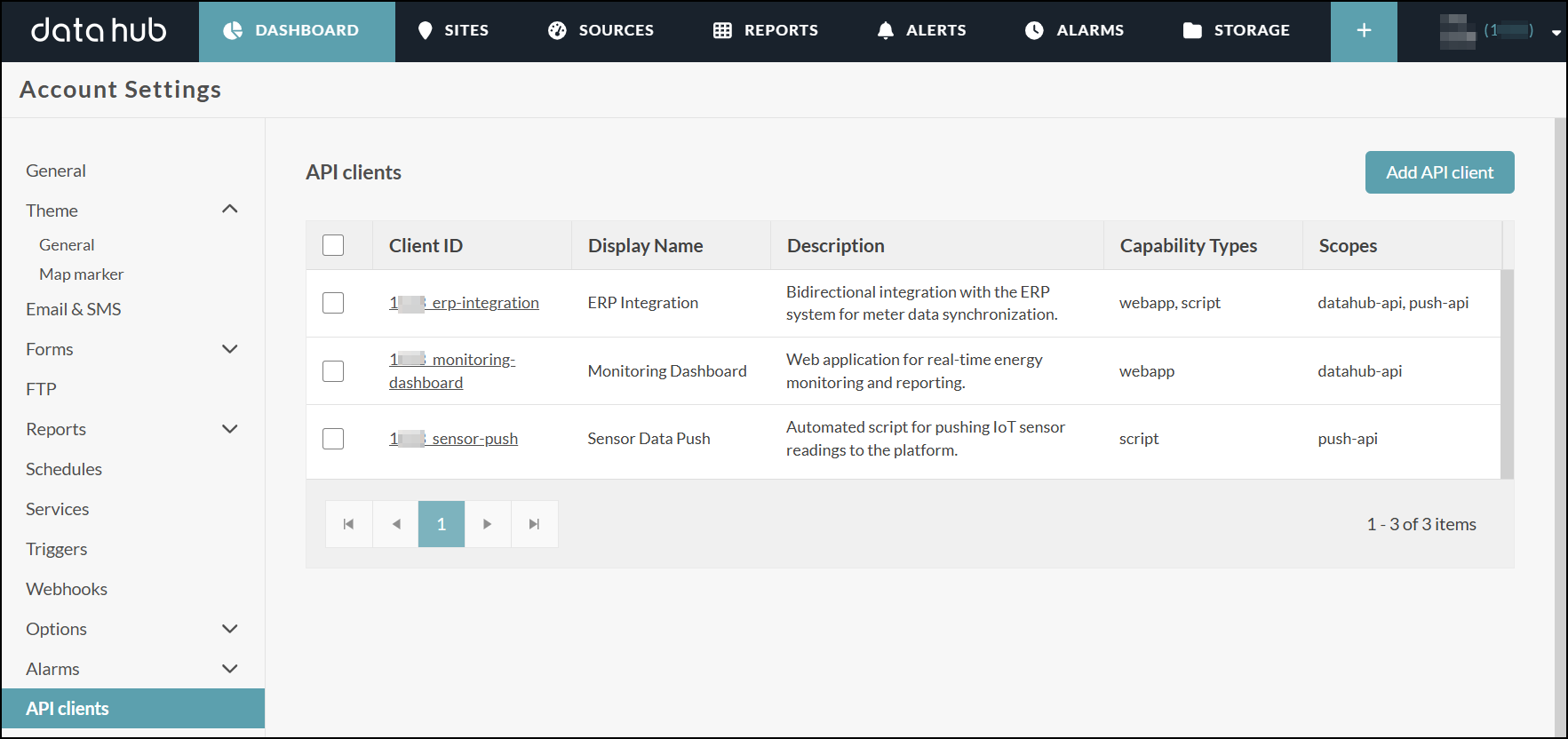Select page 1 in pagination
Image resolution: width=1568 pixels, height=739 pixels.
pyautogui.click(x=442, y=524)
